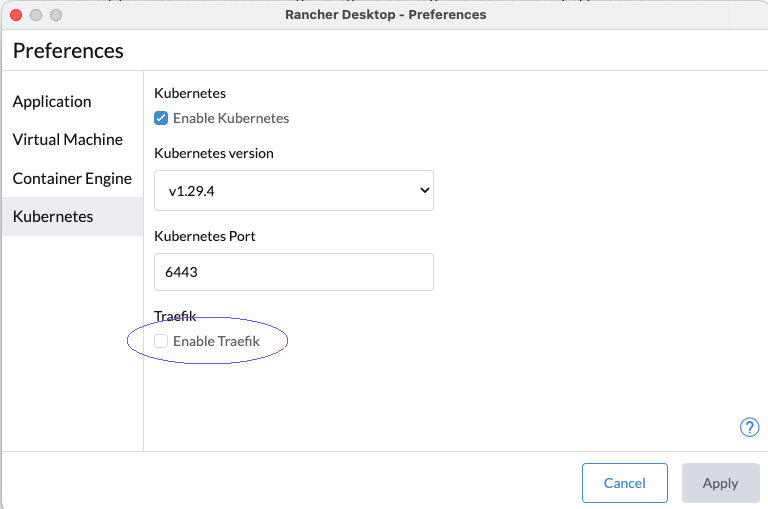Uncheck the Enable Kubernetes checkbox
Viewport: 768px width, 509px height.
pyautogui.click(x=161, y=118)
